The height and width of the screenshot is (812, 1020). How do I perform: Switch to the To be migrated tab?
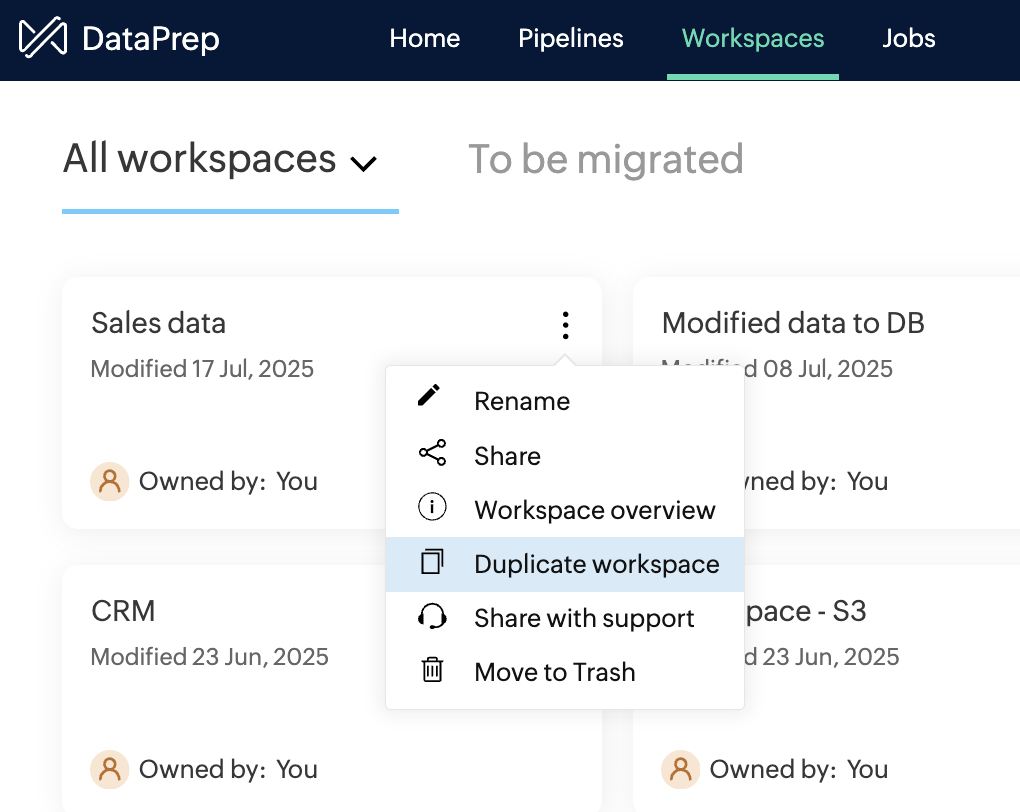pyautogui.click(x=605, y=160)
